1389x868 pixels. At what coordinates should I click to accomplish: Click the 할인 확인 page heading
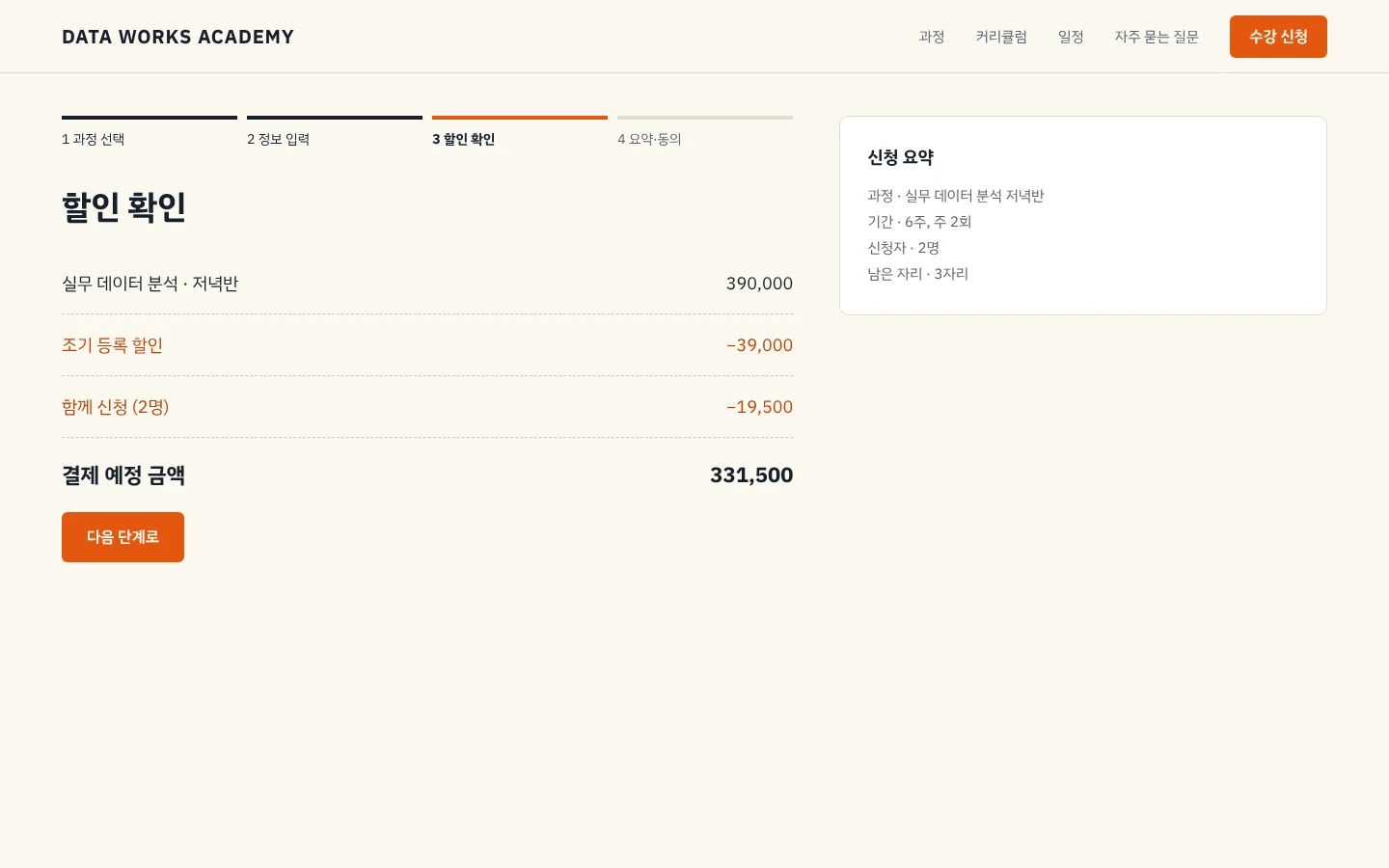tap(124, 206)
